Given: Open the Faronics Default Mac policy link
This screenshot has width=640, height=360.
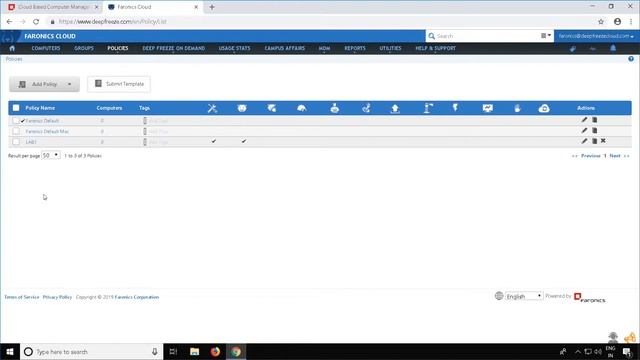Looking at the screenshot, I should click(x=47, y=131).
